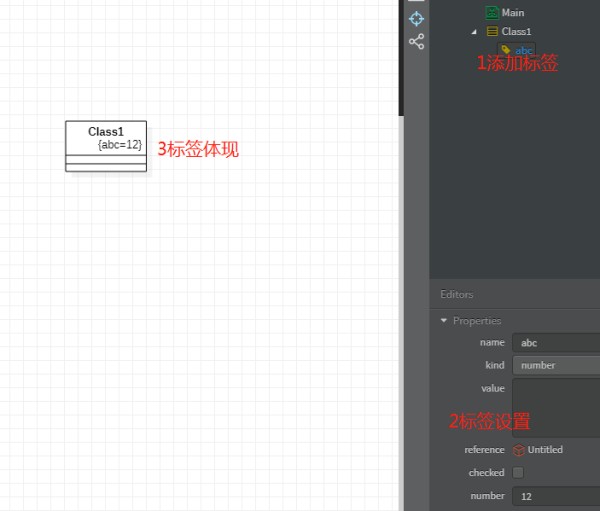Click the yellow tag icon beside abc
The height and width of the screenshot is (511, 600).
pyautogui.click(x=506, y=49)
